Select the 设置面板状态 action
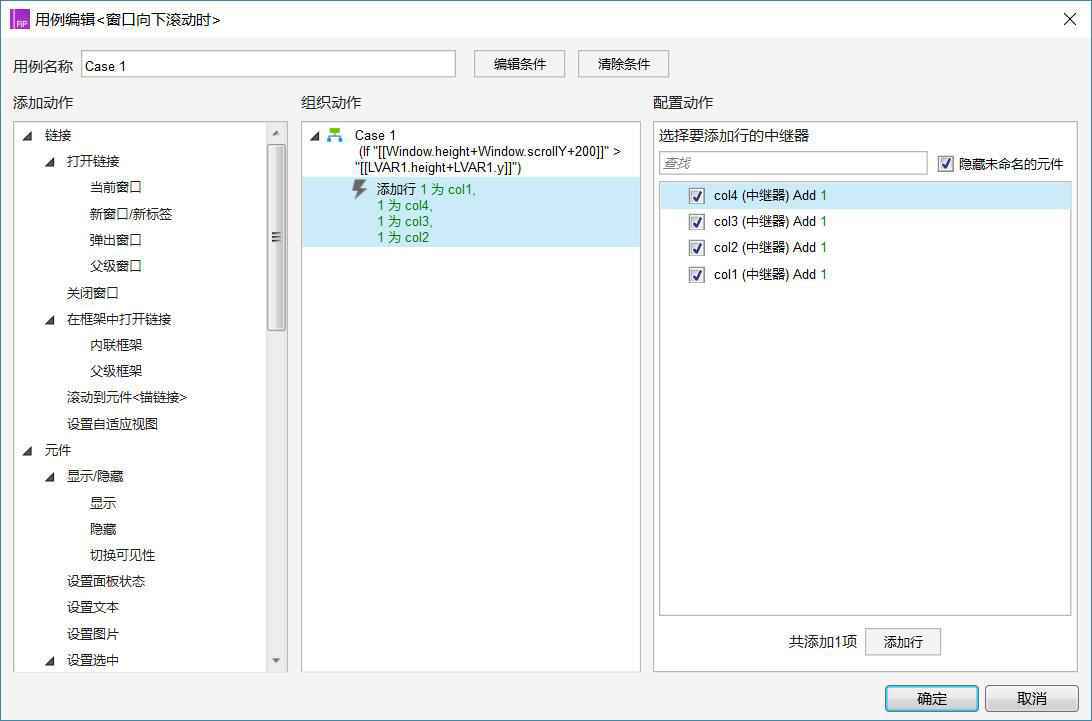Screen dimensions: 1092x721 tap(106, 582)
